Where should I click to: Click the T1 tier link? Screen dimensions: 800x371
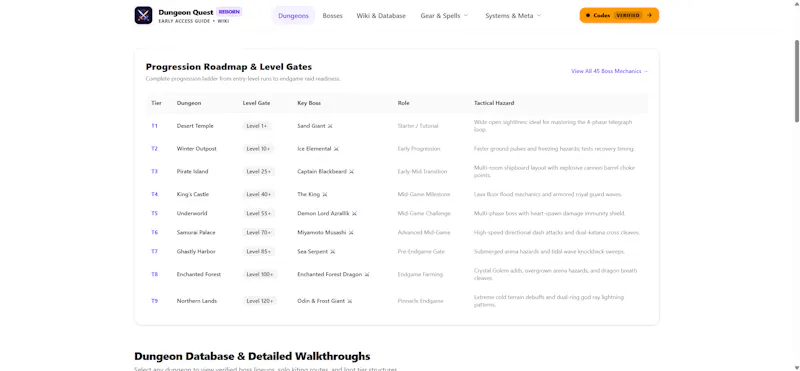click(154, 126)
